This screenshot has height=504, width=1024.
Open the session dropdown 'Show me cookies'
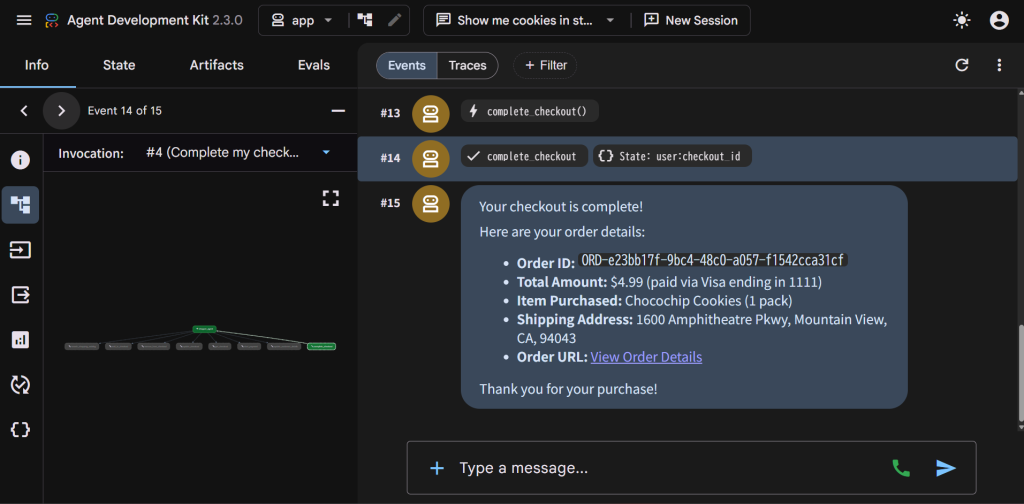pos(526,20)
